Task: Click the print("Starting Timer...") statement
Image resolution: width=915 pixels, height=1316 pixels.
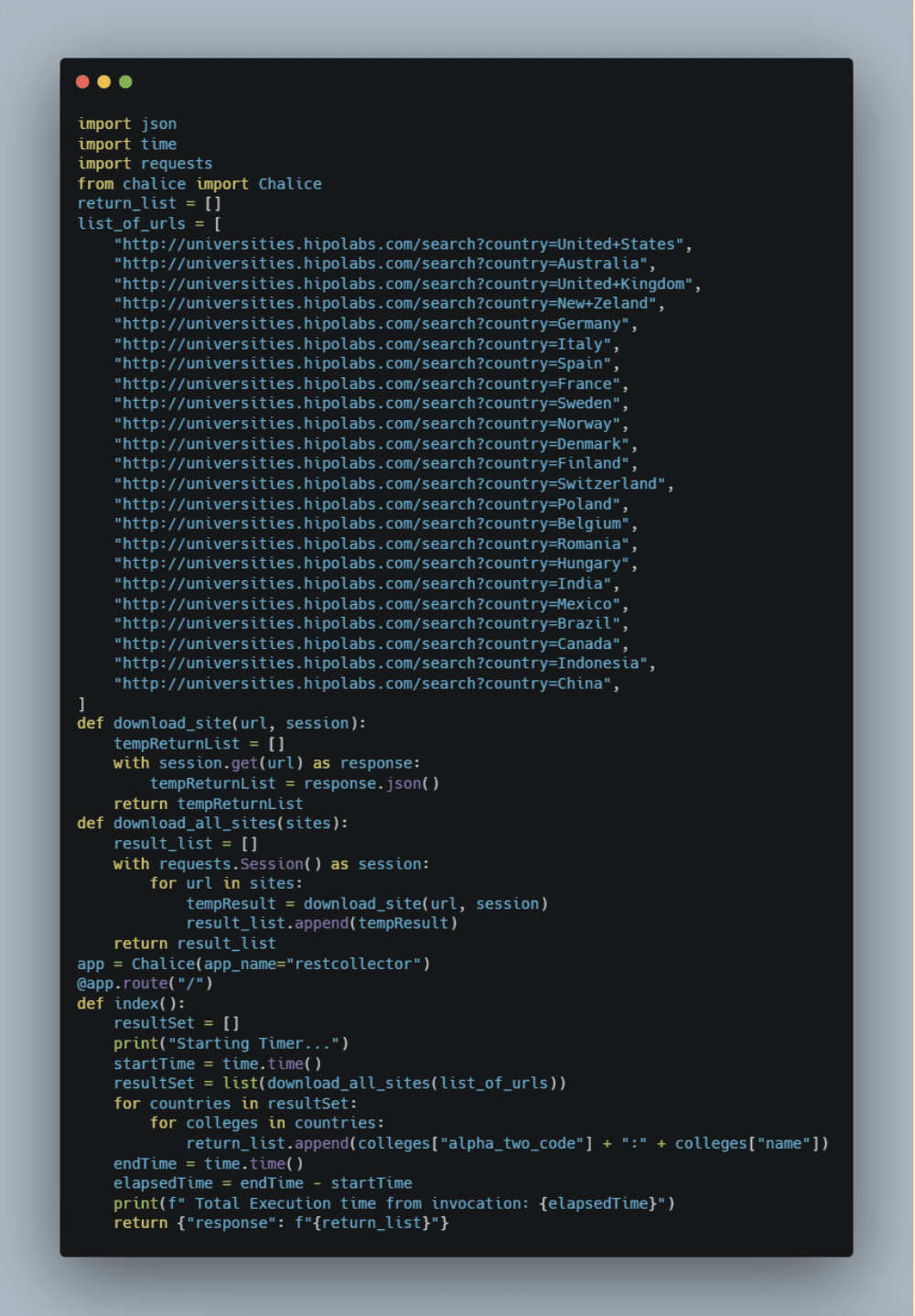Action: click(x=231, y=1043)
